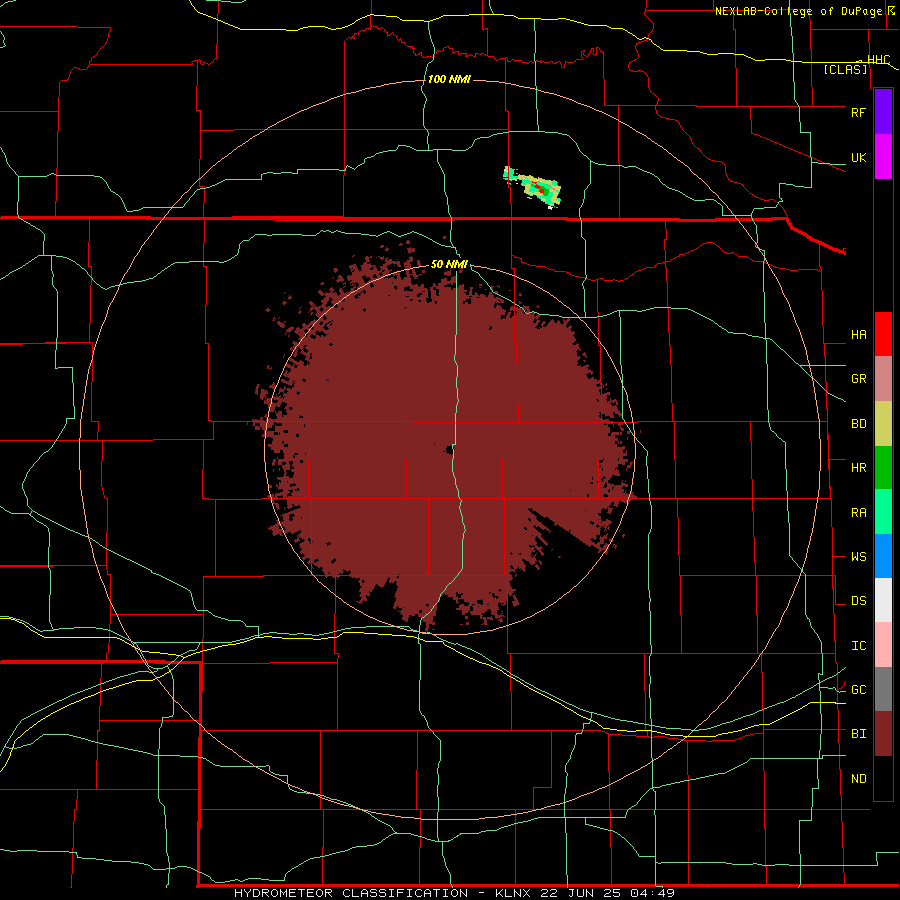Click the 'HR' legend label text
Screen dimensions: 900x900
(858, 468)
